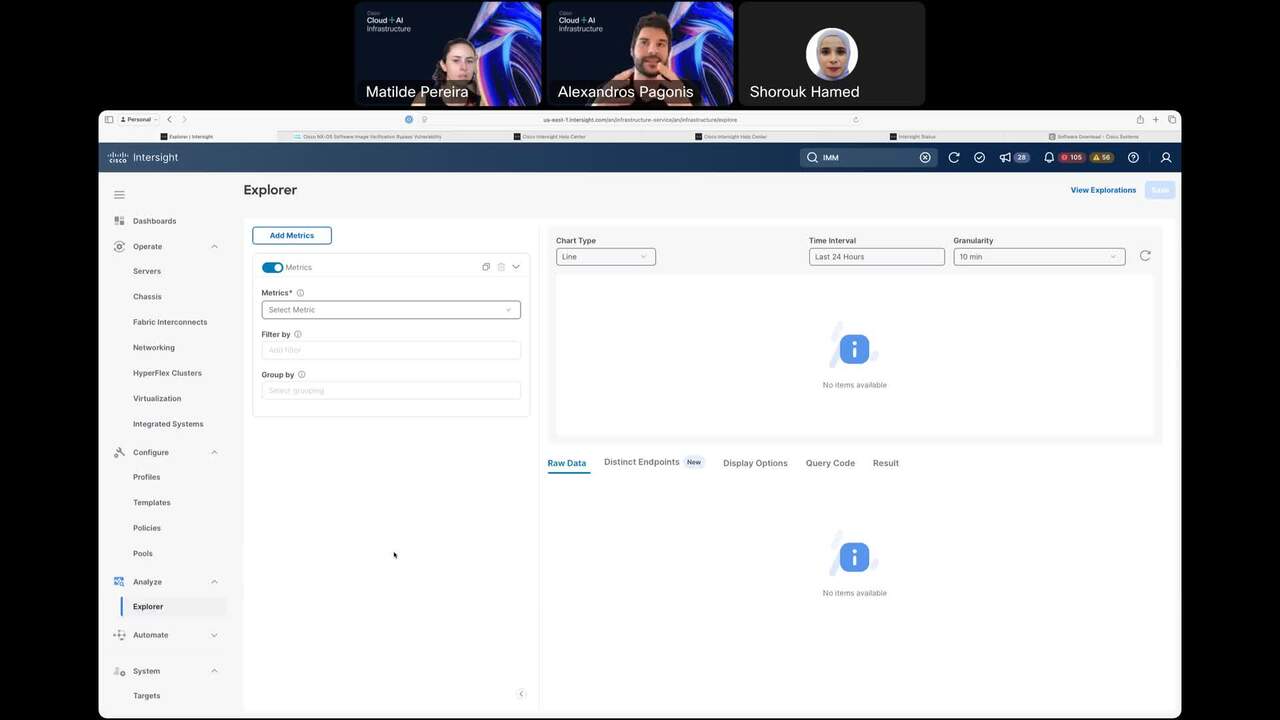This screenshot has height=720, width=1280.
Task: Click the IMM search field
Action: (x=867, y=157)
